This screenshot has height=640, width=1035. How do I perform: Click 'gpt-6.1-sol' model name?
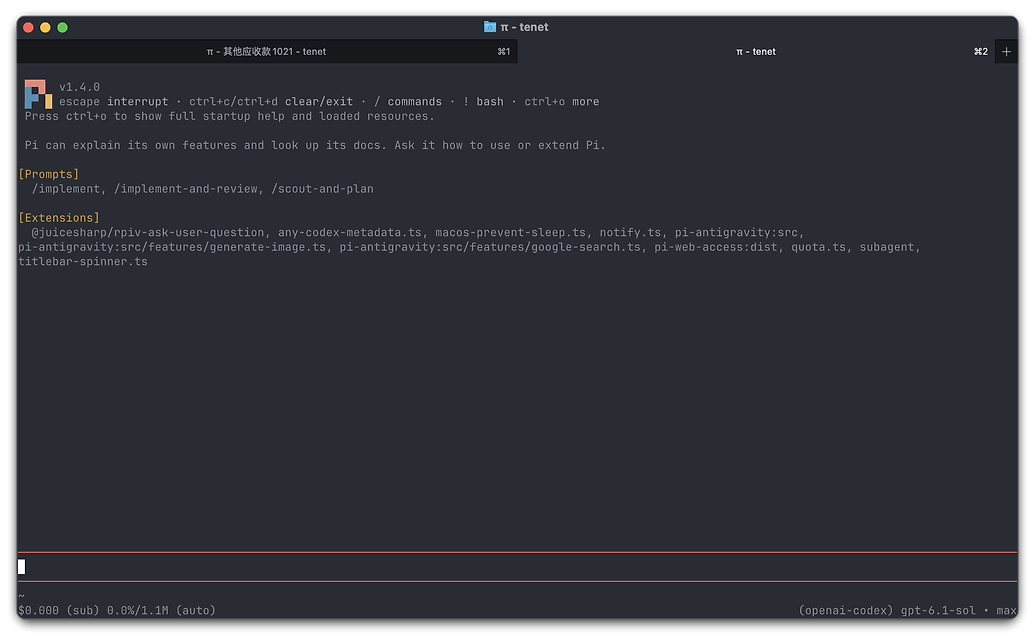(x=938, y=610)
